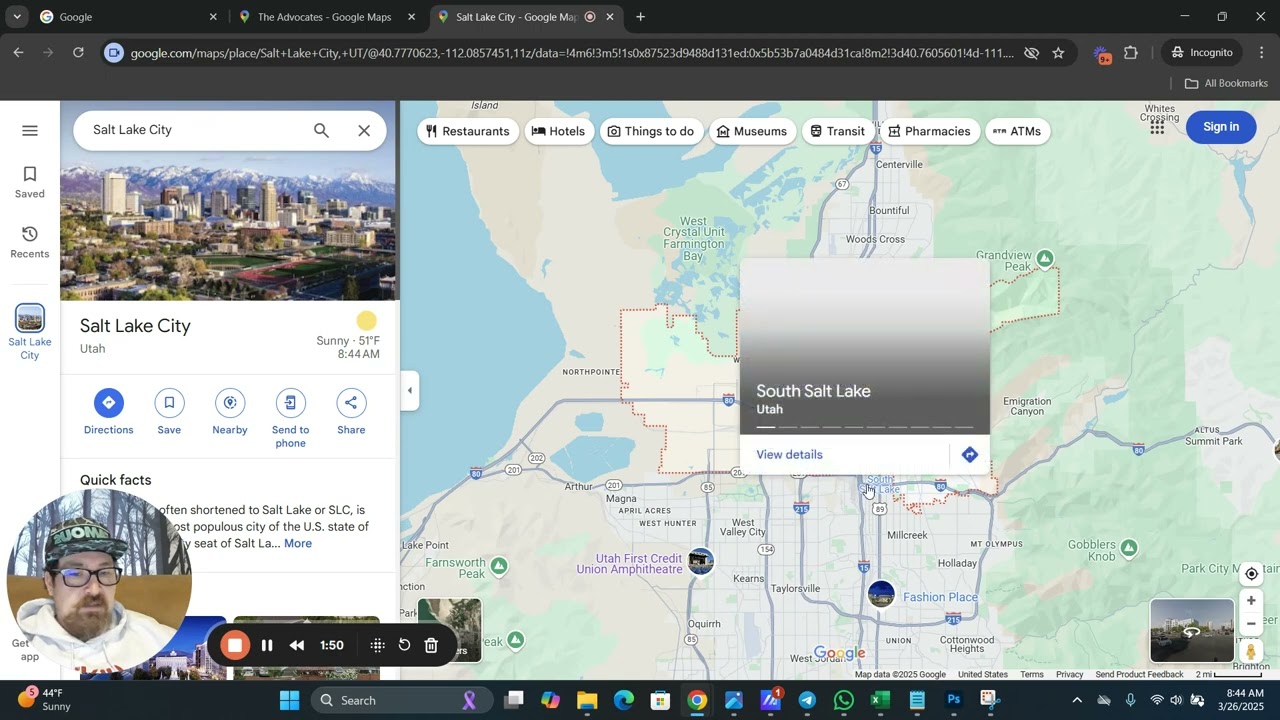Zoom out on the map
This screenshot has width=1280, height=720.
(x=1251, y=624)
